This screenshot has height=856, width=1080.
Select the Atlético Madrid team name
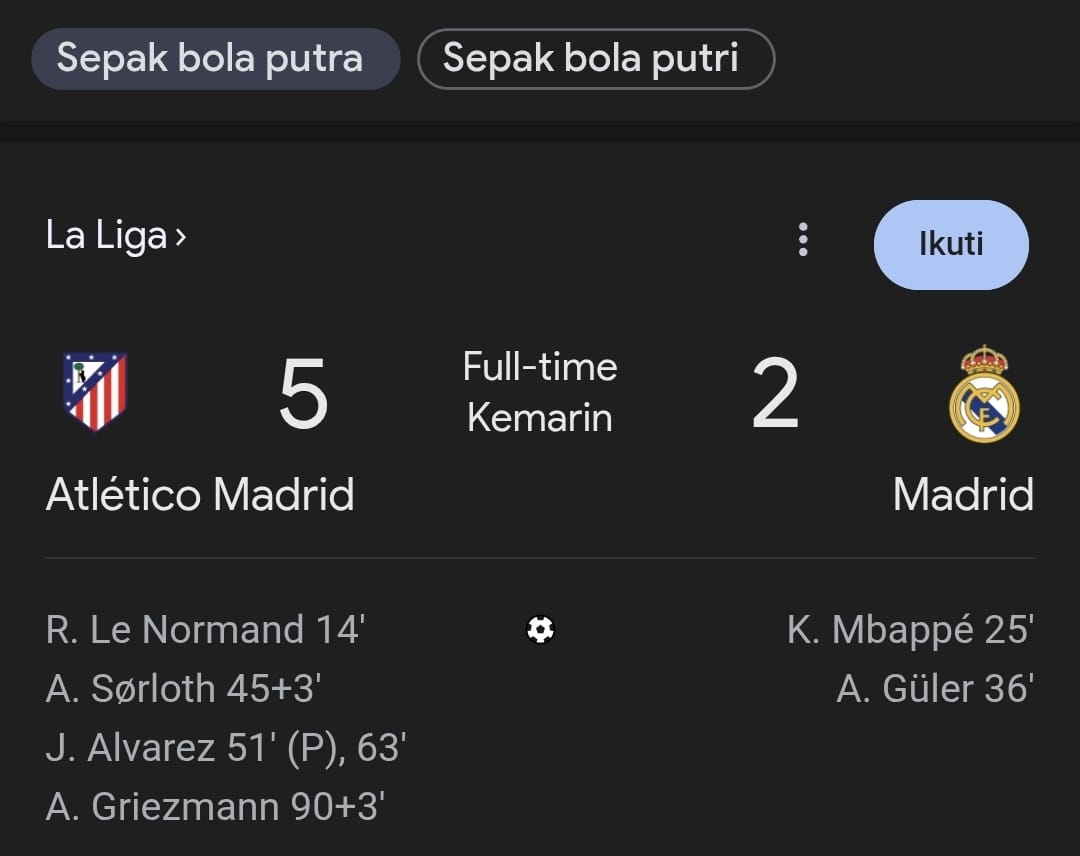199,493
